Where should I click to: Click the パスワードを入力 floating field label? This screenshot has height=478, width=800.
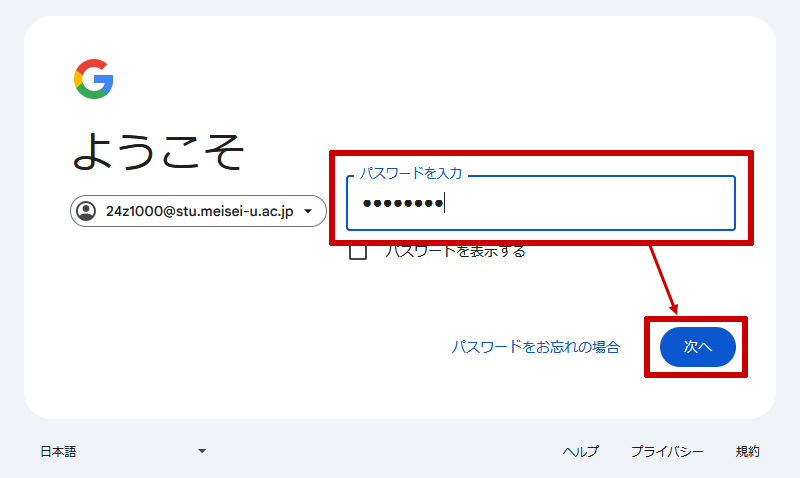pos(411,173)
